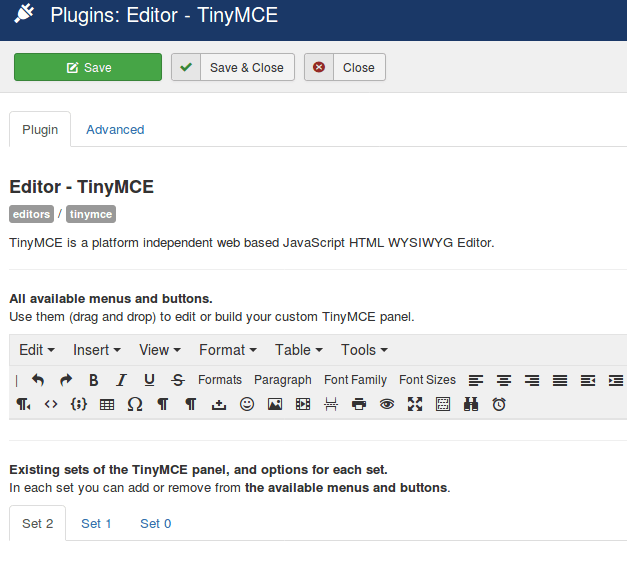
Task: Select the Strikethrough button
Action: tap(178, 380)
